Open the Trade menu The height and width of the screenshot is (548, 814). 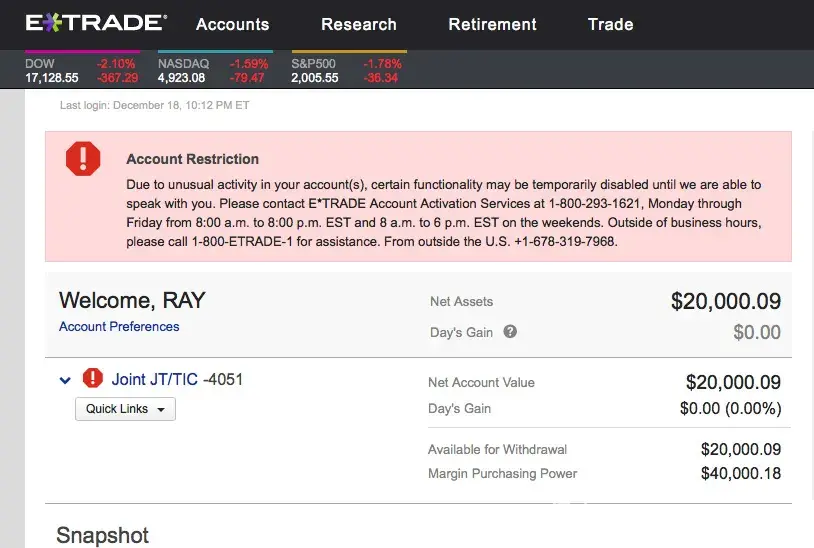[x=610, y=24]
